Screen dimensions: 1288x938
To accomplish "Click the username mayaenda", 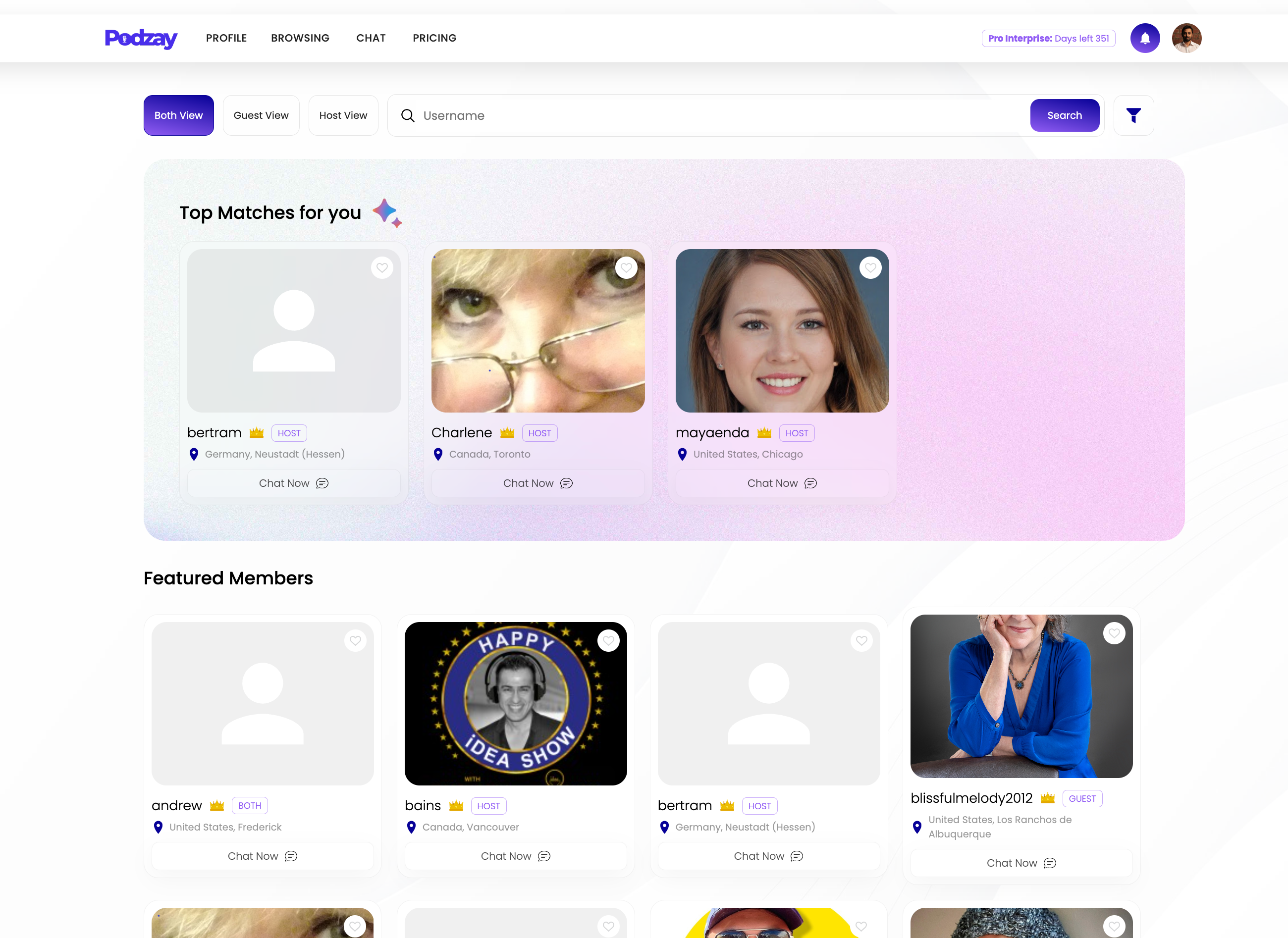I will [712, 433].
